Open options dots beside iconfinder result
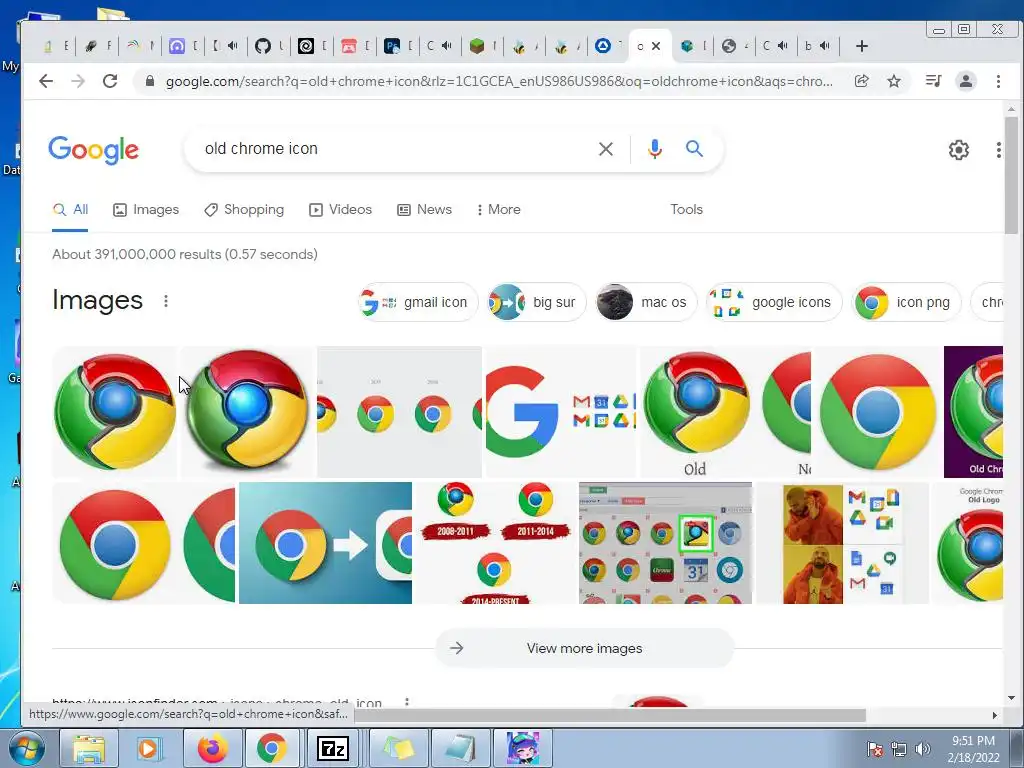1024x768 pixels. [x=407, y=702]
